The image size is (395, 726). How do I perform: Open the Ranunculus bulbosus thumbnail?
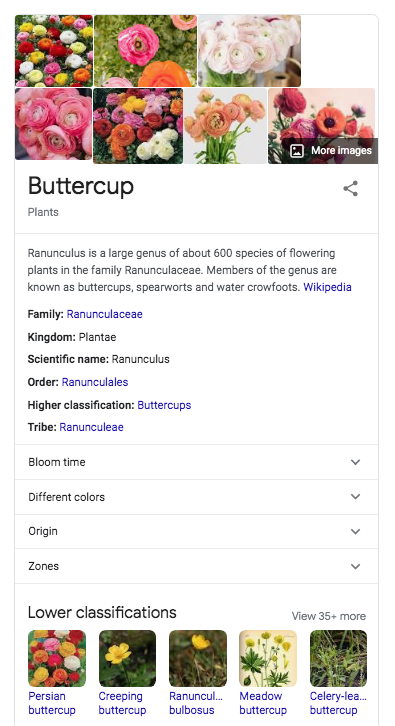198,658
